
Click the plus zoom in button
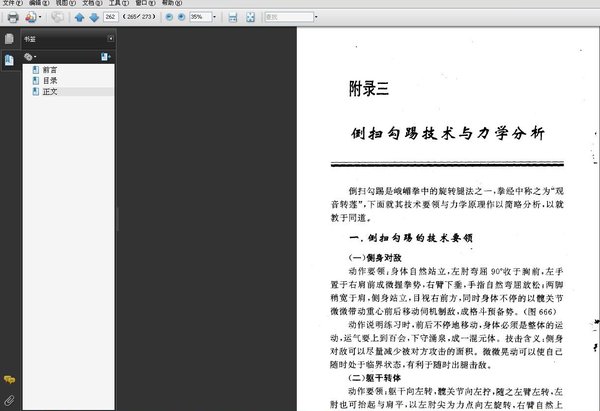(181, 17)
